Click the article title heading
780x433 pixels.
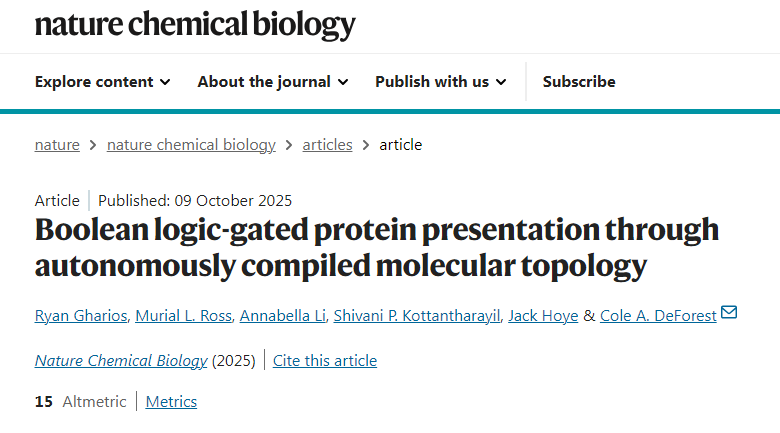tap(376, 247)
